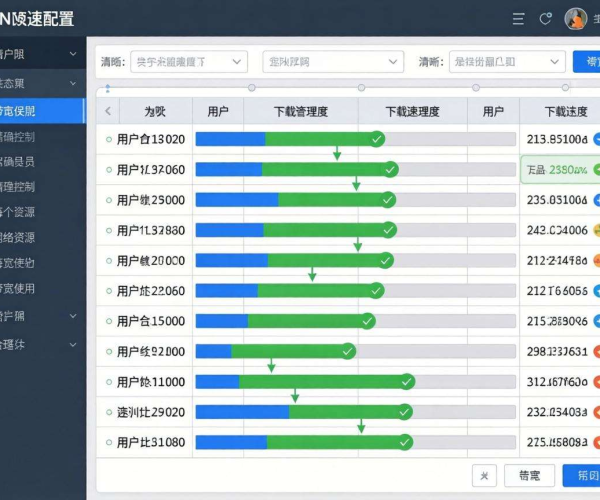Select the radio circle for row 32060
The image size is (600, 500).
(x=109, y=169)
